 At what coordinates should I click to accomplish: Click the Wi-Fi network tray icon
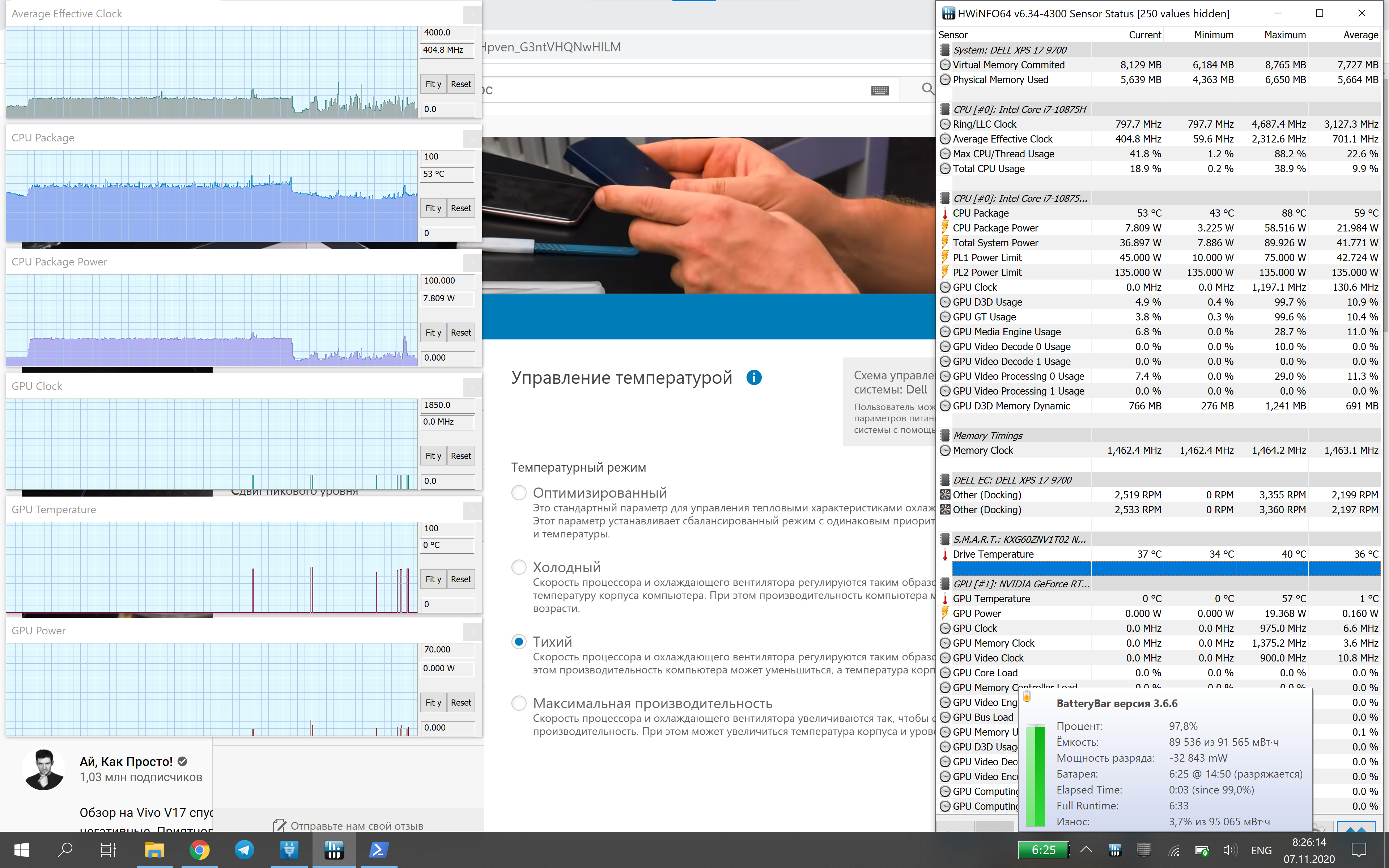click(x=1174, y=851)
